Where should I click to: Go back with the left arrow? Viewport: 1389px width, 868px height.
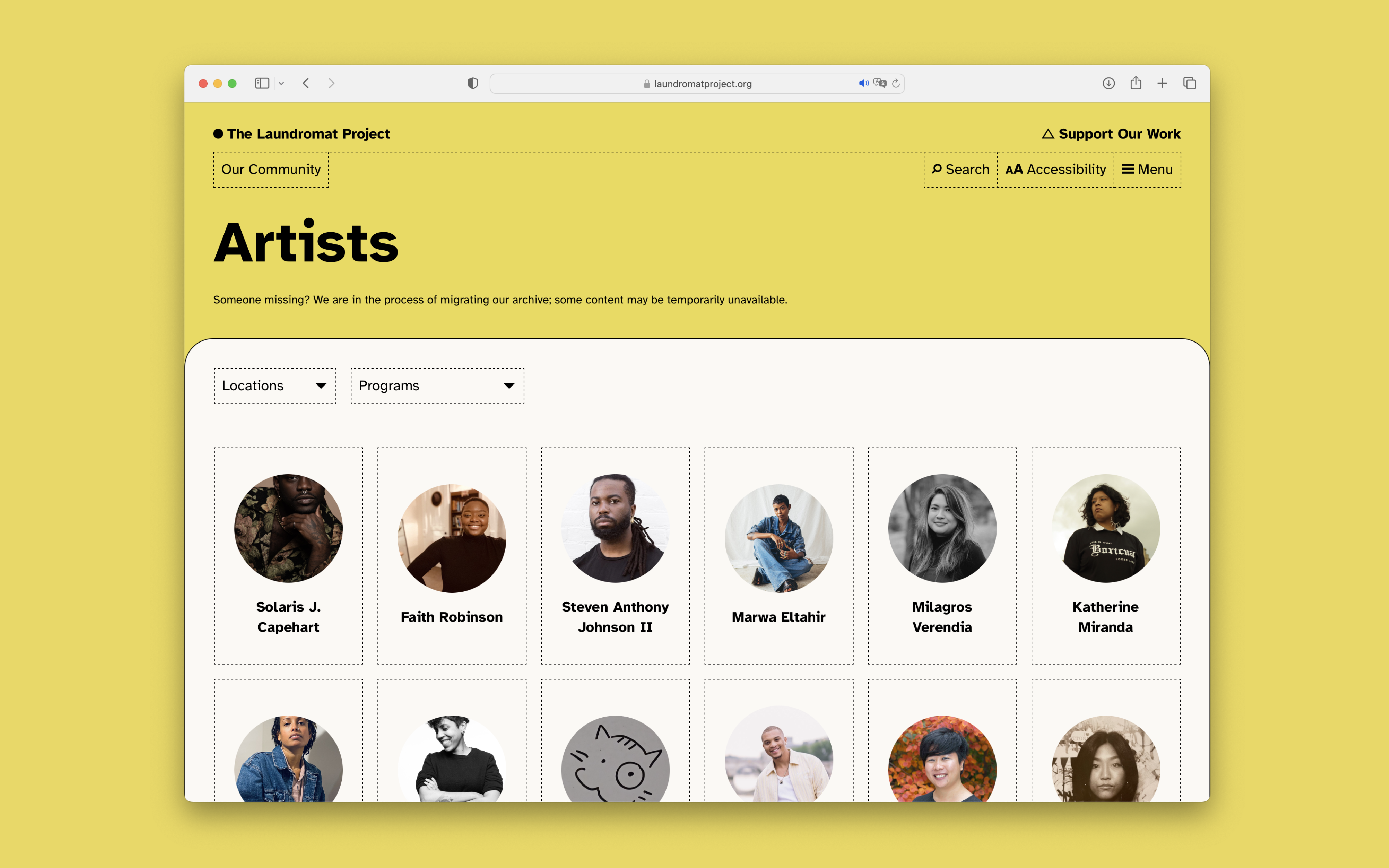[306, 83]
